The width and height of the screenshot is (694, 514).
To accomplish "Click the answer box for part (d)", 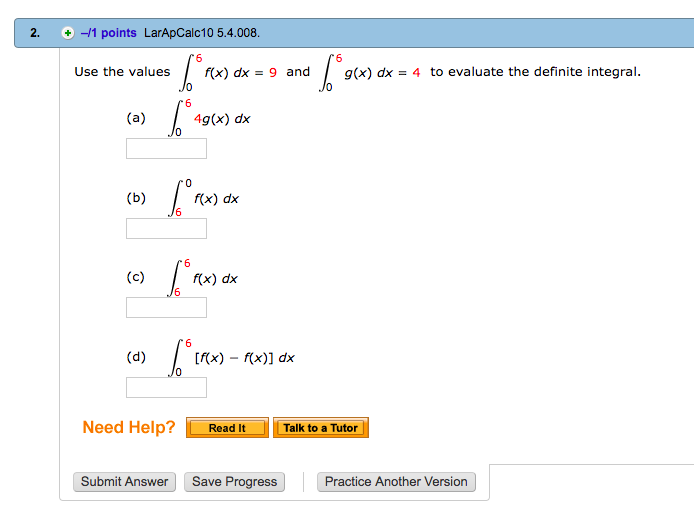I will pos(166,387).
